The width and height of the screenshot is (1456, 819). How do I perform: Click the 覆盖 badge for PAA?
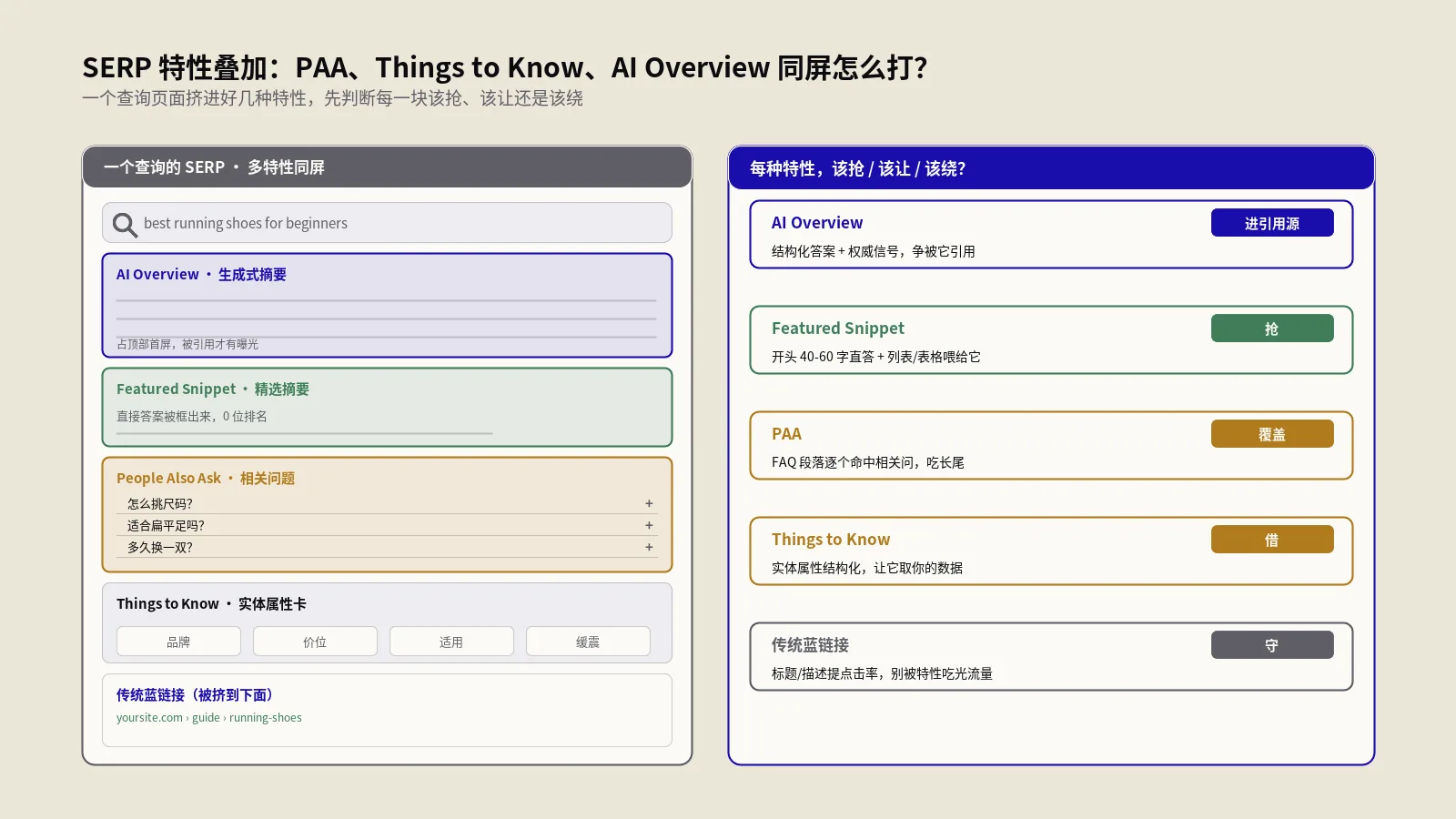coord(1272,434)
